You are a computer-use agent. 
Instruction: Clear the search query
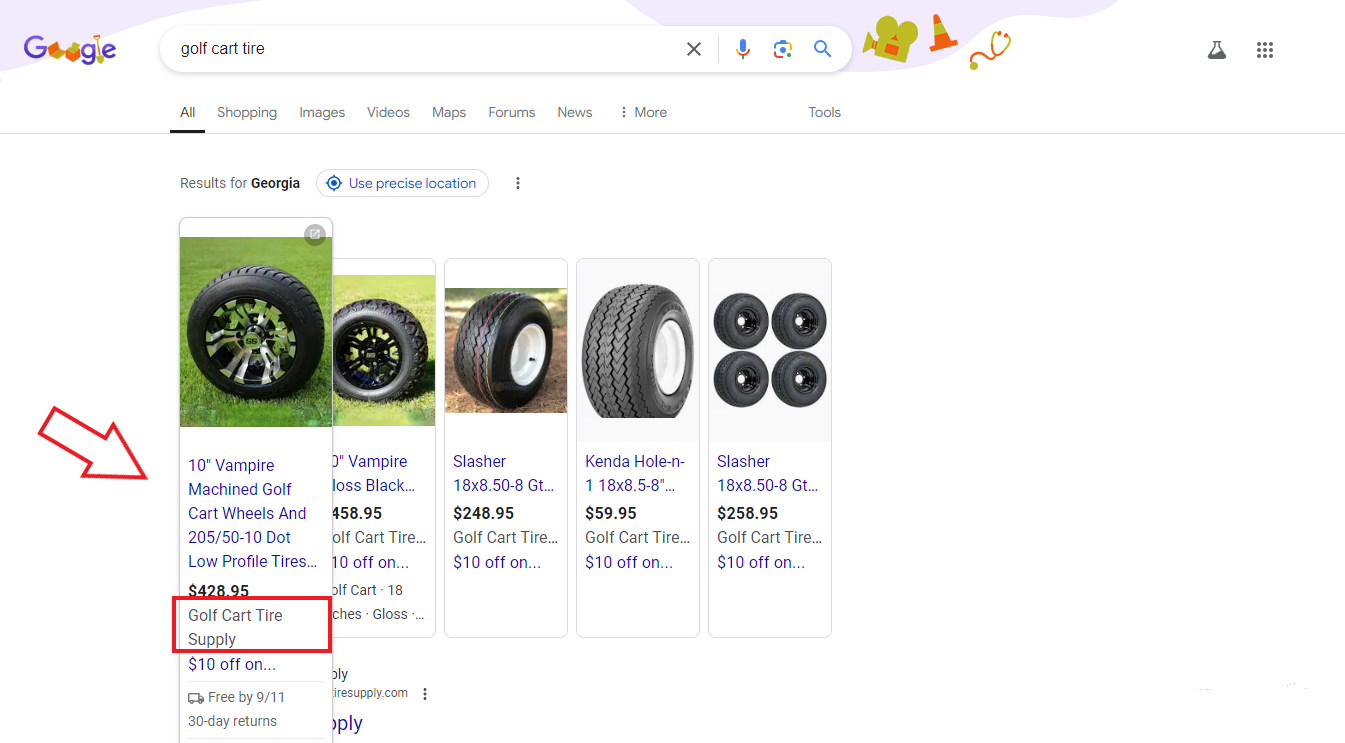pos(693,49)
